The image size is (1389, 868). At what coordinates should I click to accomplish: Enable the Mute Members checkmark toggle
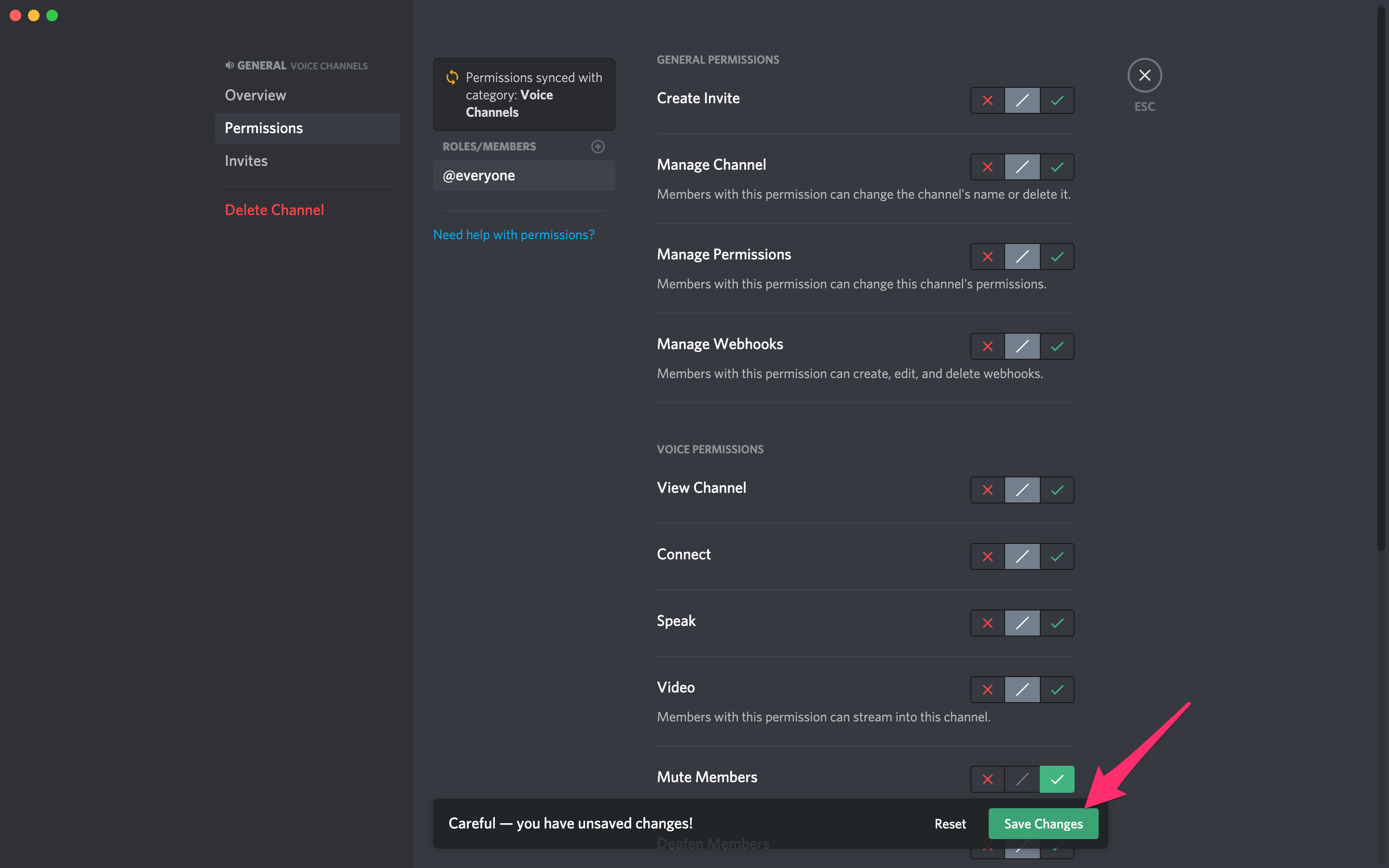click(1057, 779)
